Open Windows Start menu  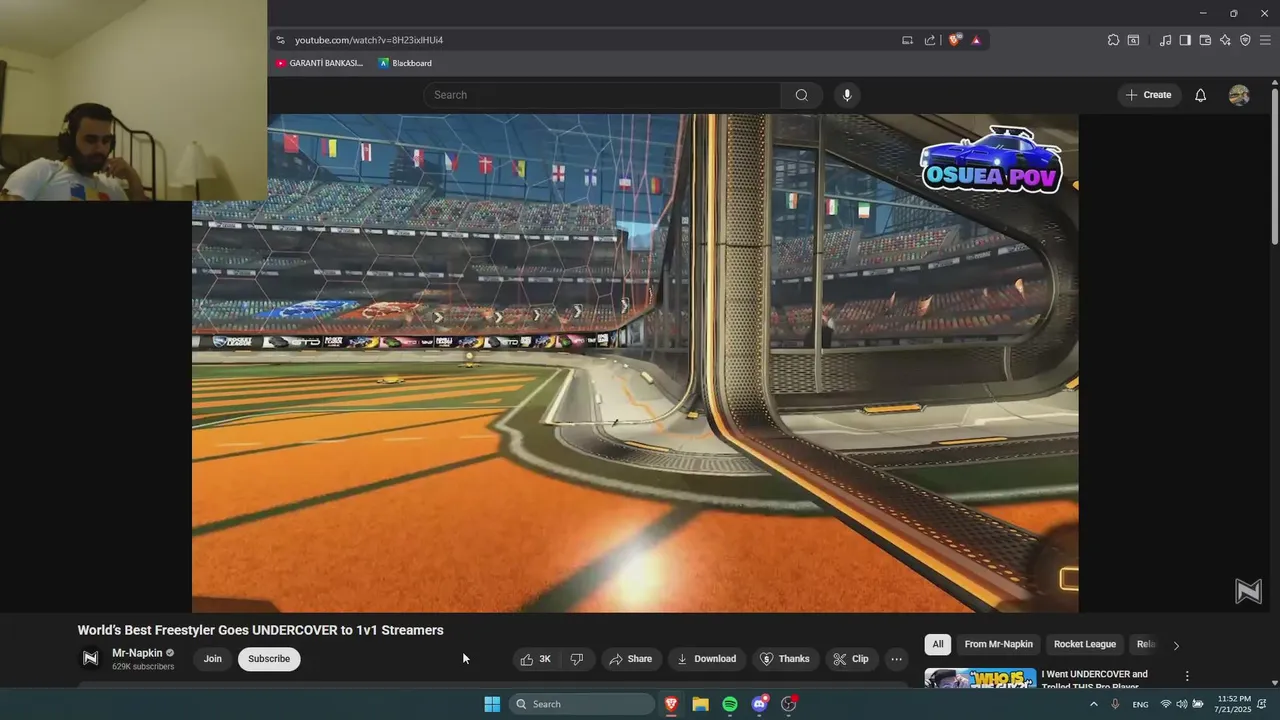[492, 704]
